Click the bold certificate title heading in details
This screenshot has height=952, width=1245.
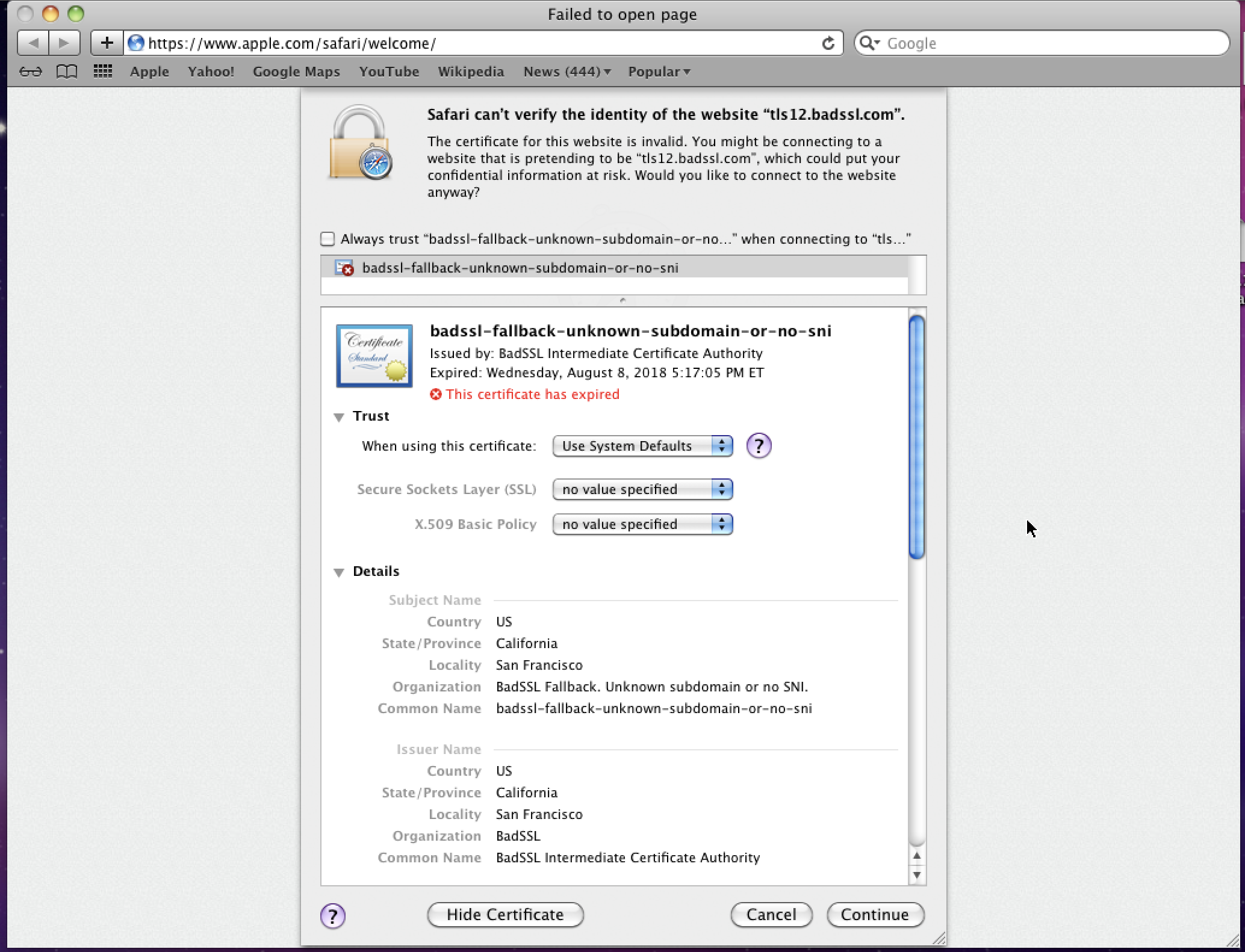click(x=630, y=331)
